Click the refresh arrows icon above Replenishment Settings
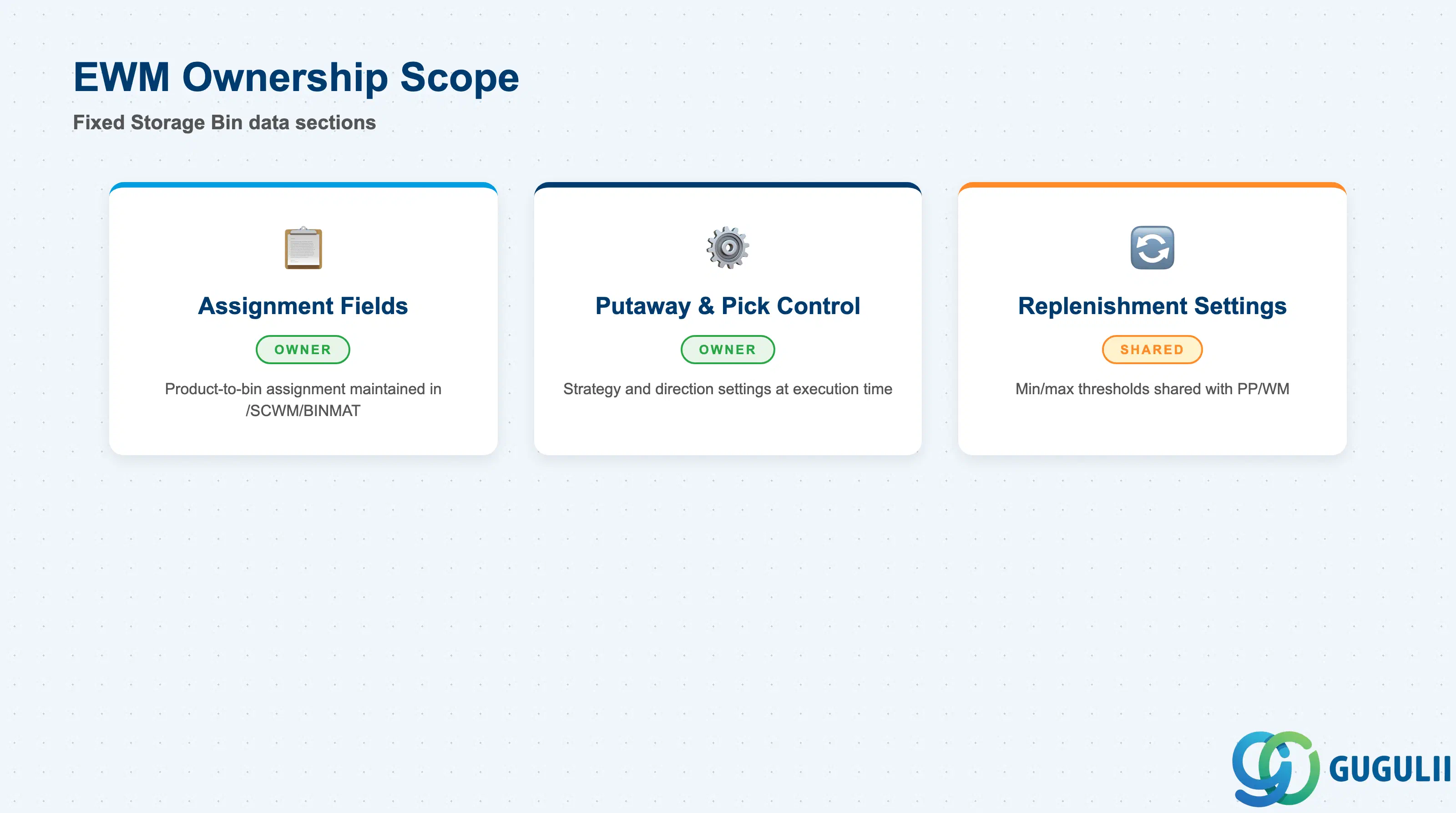Viewport: 1456px width, 813px height. point(1152,248)
